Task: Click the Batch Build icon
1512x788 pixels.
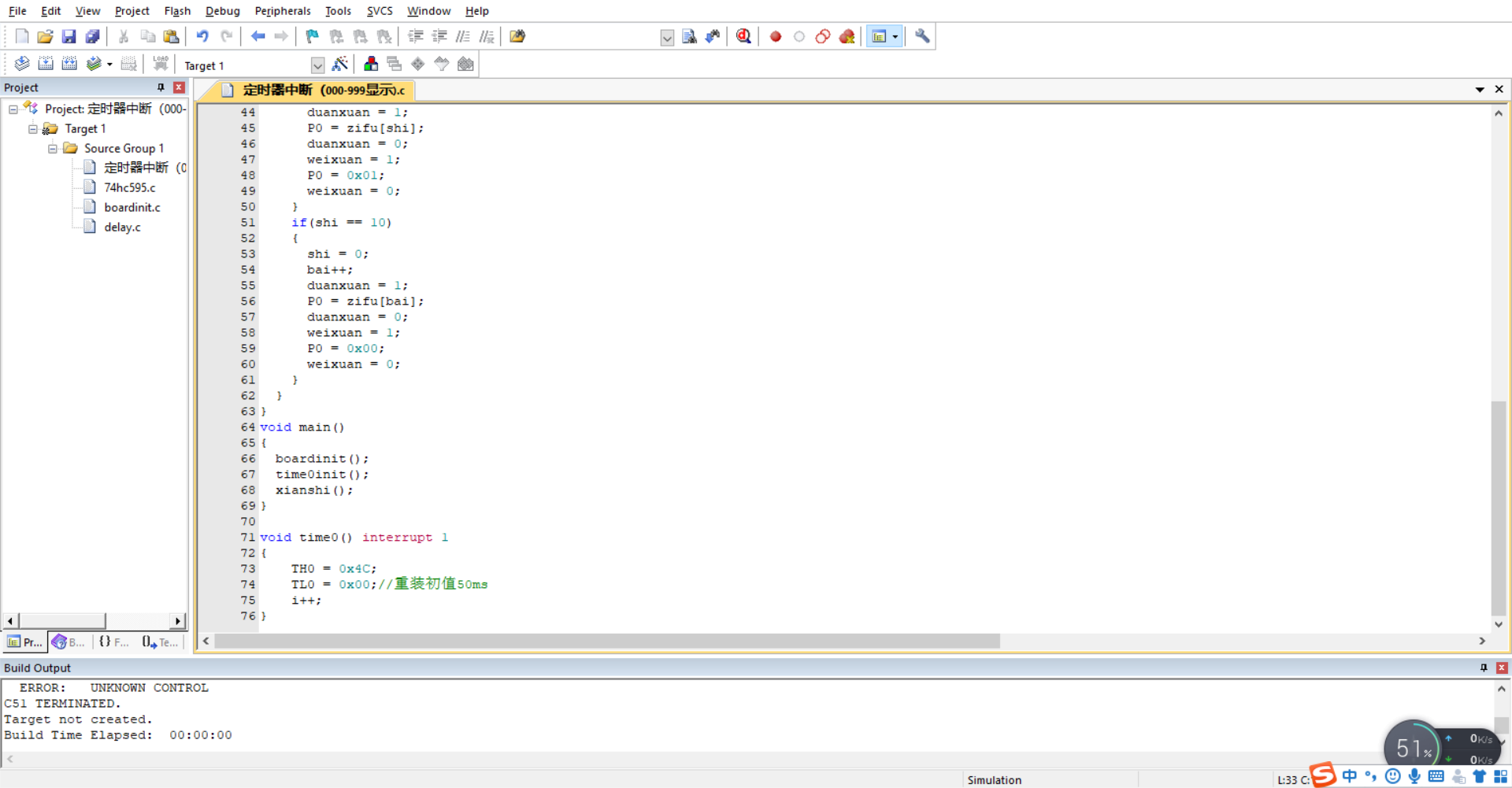Action: pyautogui.click(x=94, y=64)
